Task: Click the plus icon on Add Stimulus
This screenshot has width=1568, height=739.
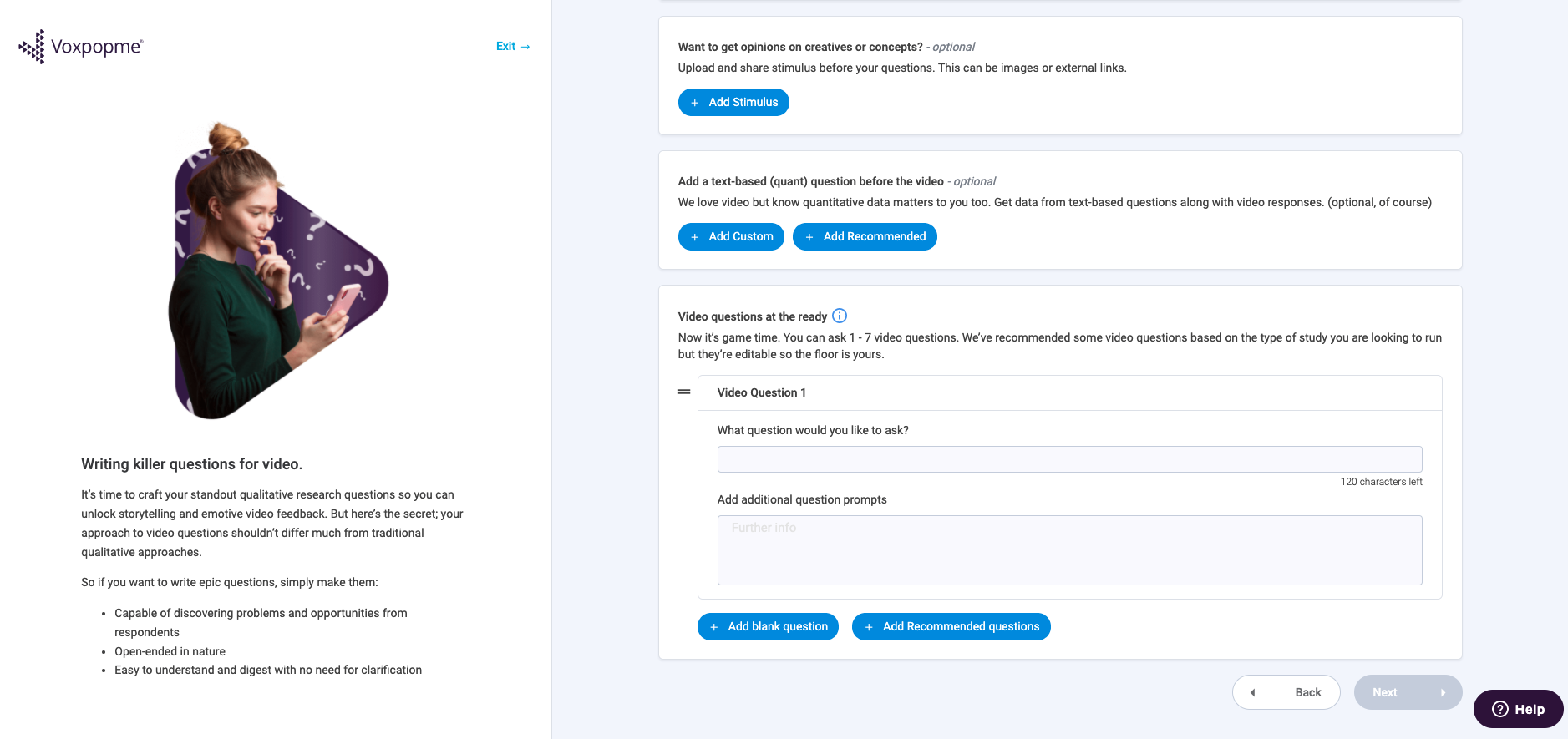Action: (x=695, y=103)
